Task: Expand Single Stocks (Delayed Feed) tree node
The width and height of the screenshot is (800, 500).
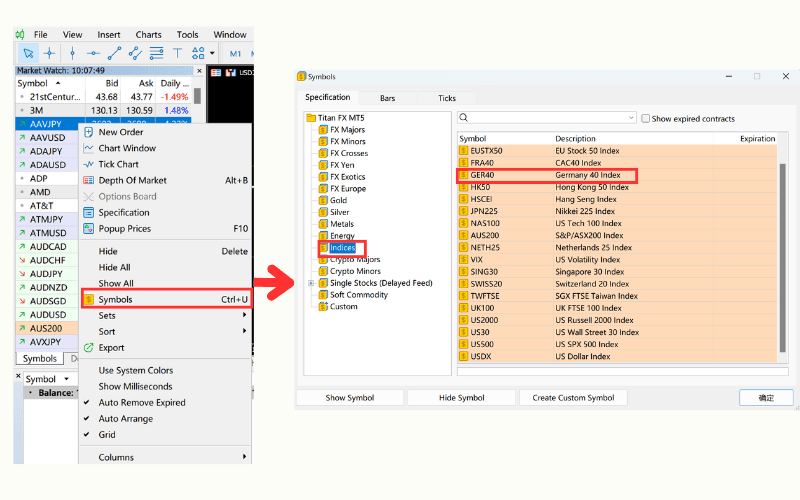Action: coord(311,283)
